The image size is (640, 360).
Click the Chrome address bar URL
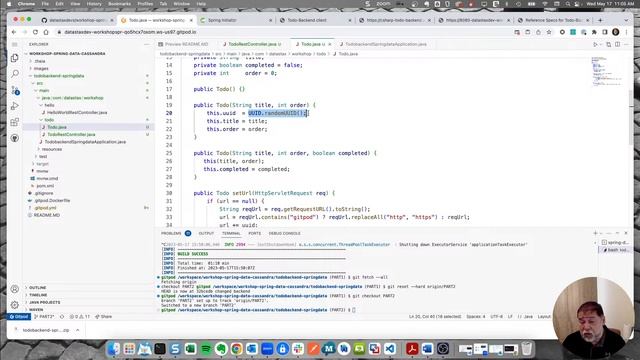[130, 32]
